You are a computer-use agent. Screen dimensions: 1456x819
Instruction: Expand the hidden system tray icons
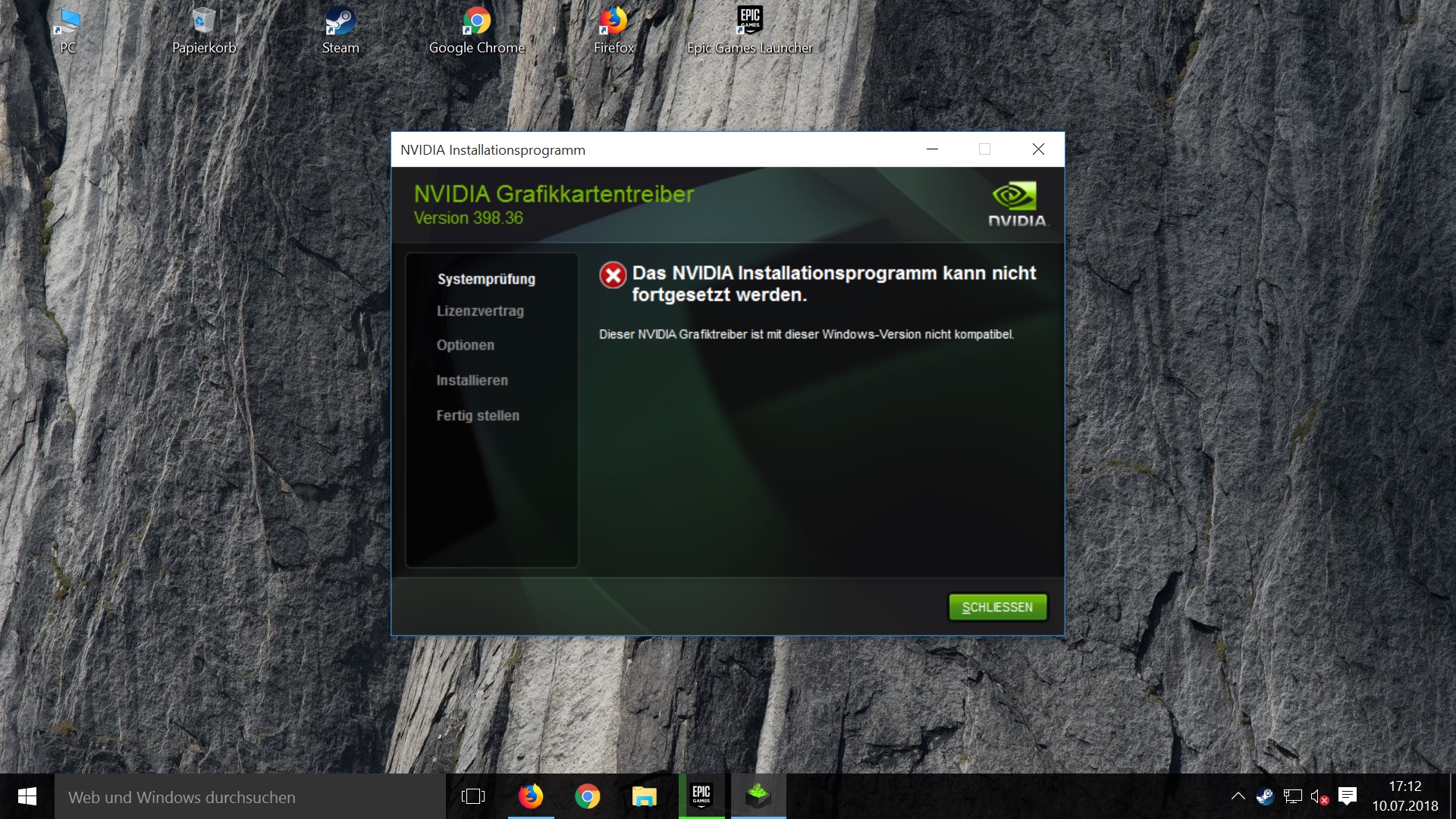pos(1238,796)
